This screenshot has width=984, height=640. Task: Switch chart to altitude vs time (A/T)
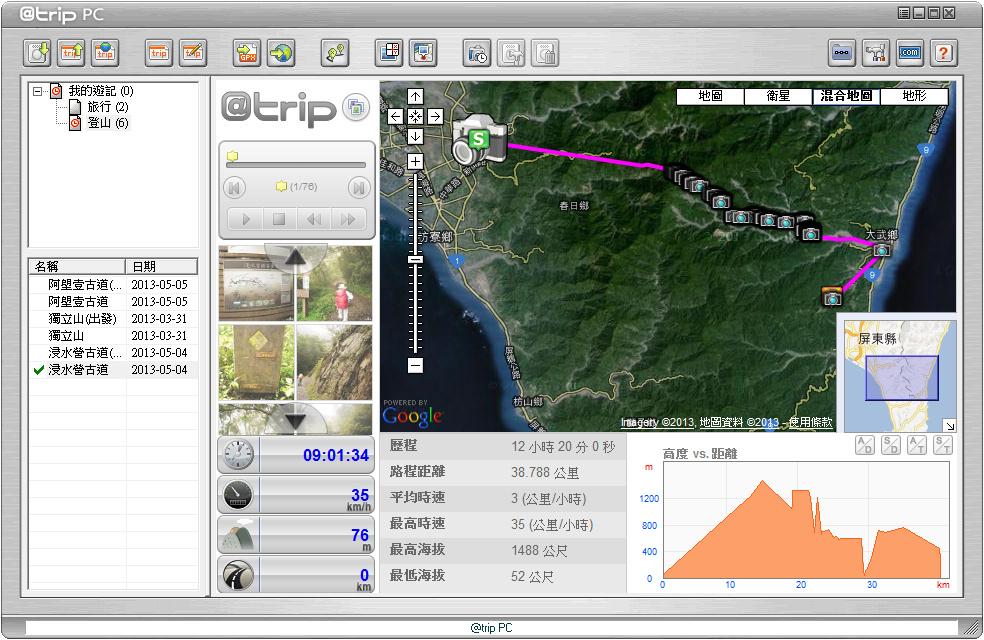point(917,445)
